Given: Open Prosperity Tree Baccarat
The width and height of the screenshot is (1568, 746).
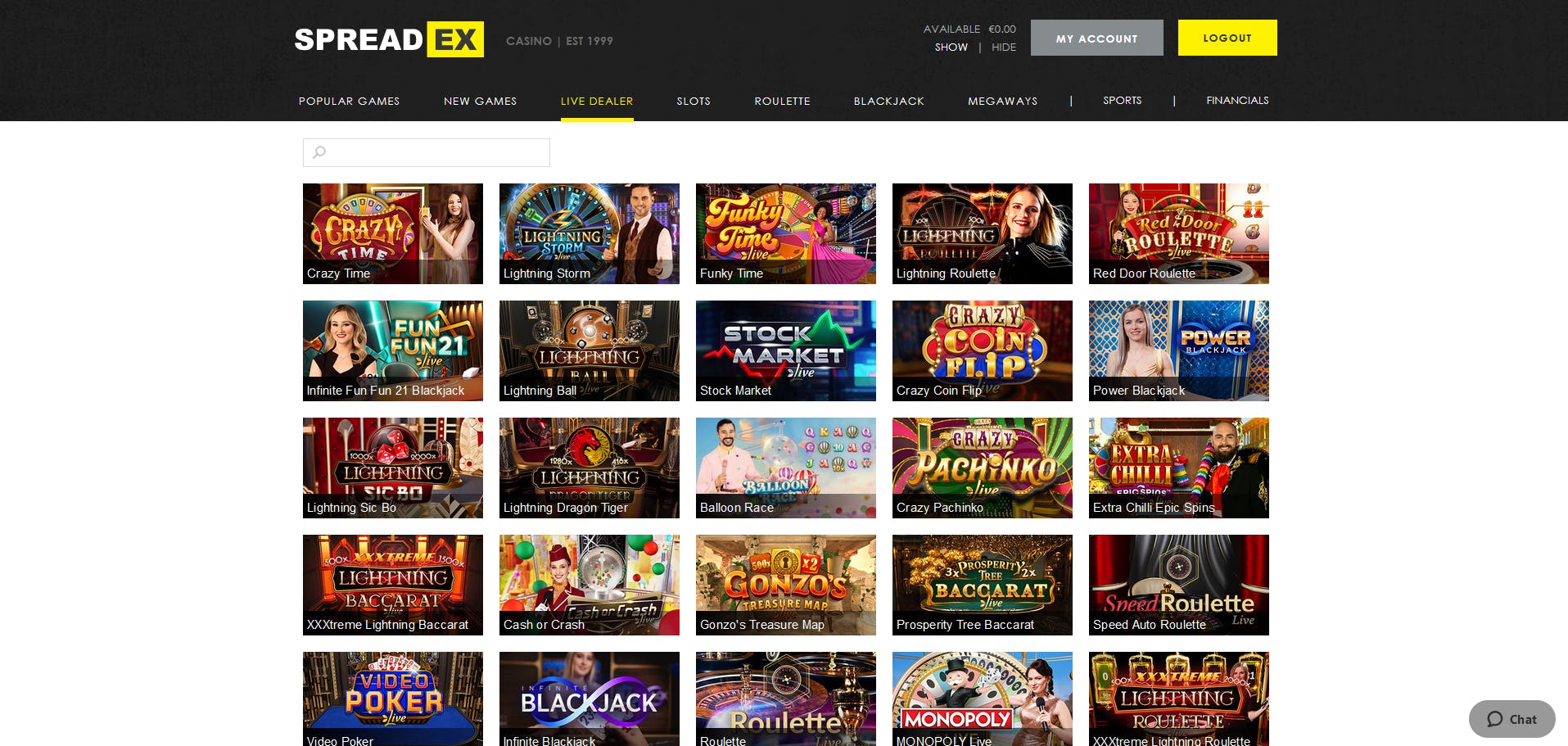Looking at the screenshot, I should pyautogui.click(x=983, y=585).
